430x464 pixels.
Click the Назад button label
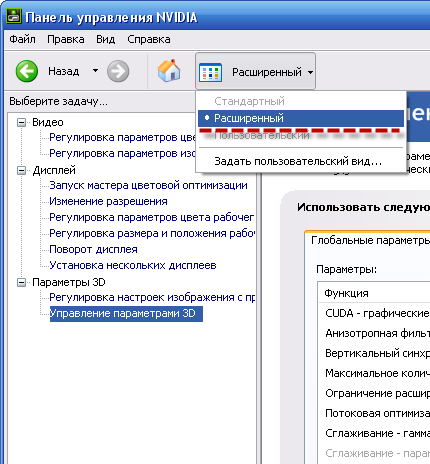[x=64, y=71]
